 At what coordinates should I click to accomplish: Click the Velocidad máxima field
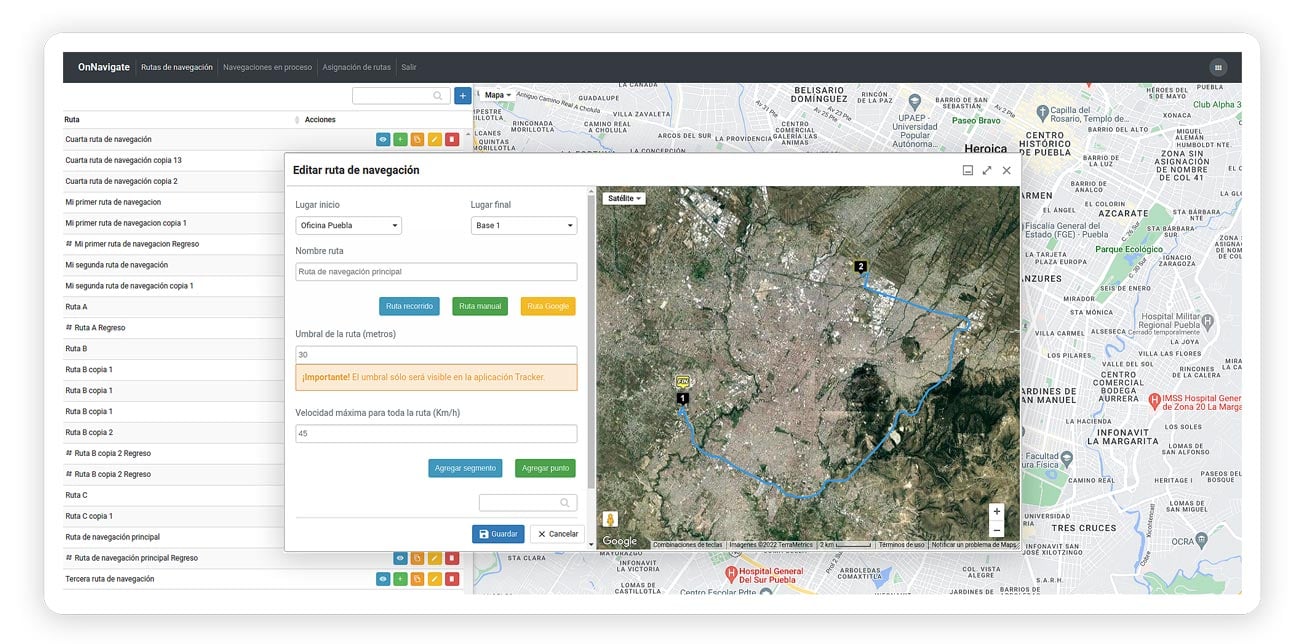click(x=436, y=434)
